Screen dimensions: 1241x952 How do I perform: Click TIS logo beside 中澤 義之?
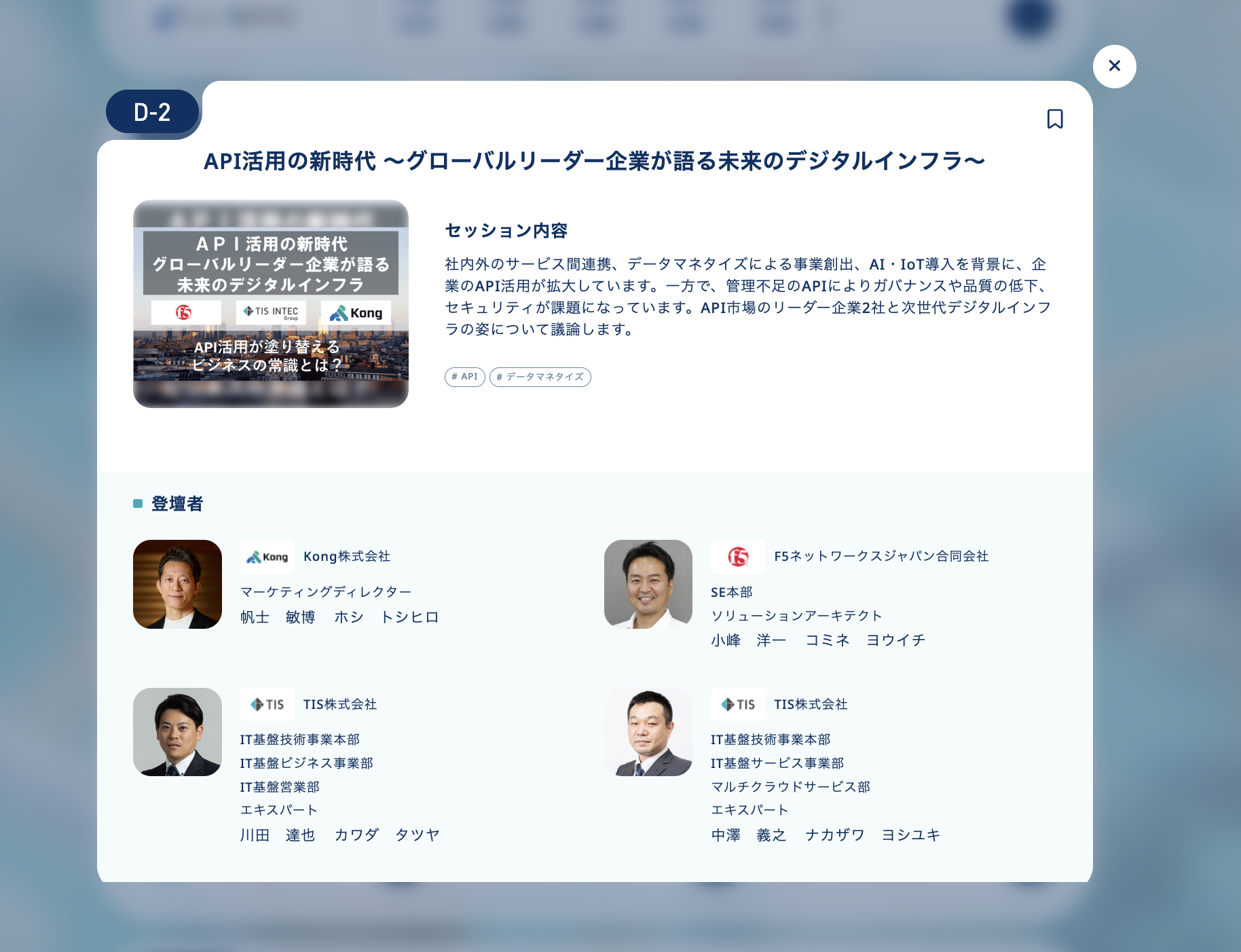[738, 704]
